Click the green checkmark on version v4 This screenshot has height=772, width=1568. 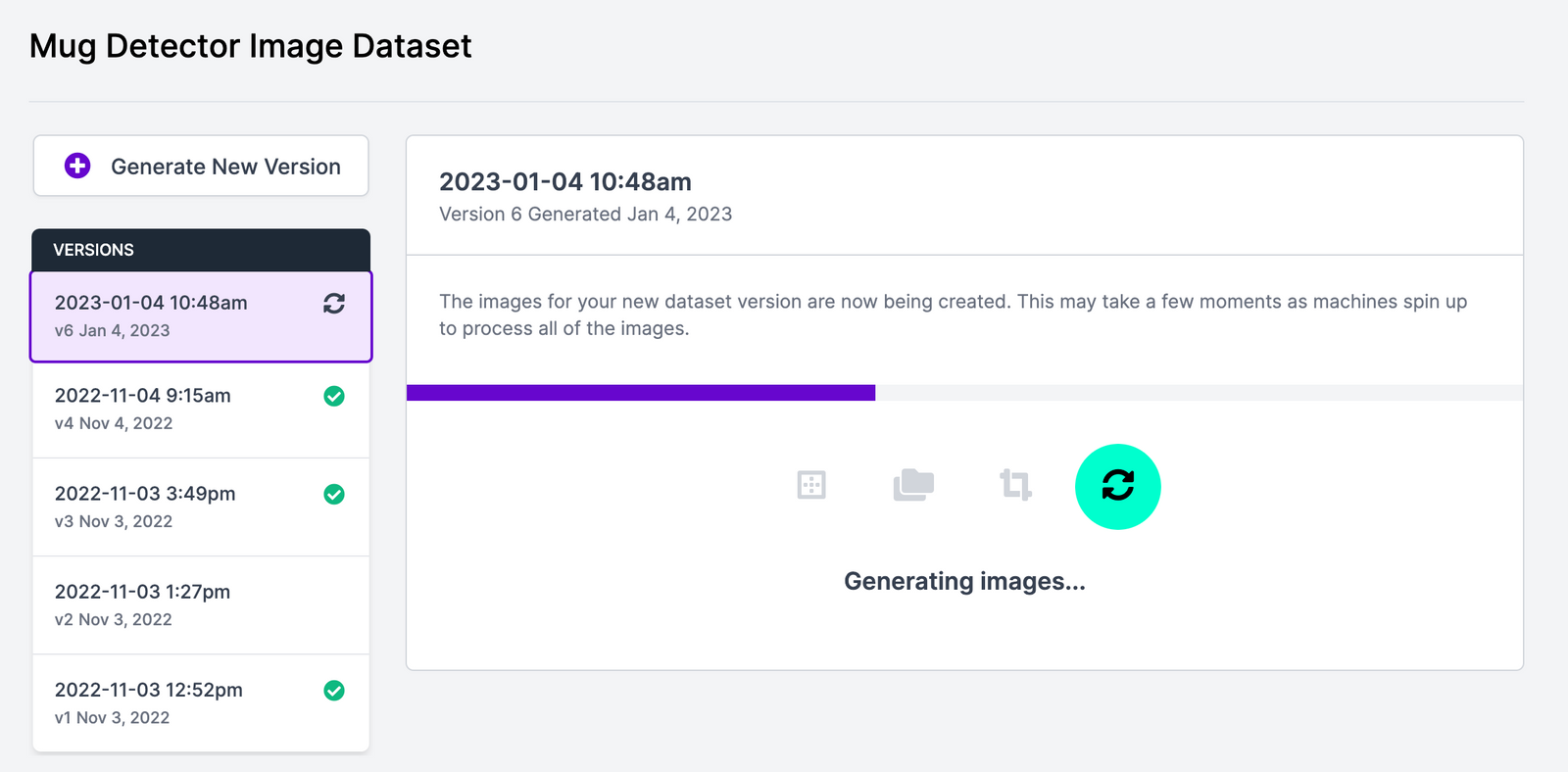(334, 396)
